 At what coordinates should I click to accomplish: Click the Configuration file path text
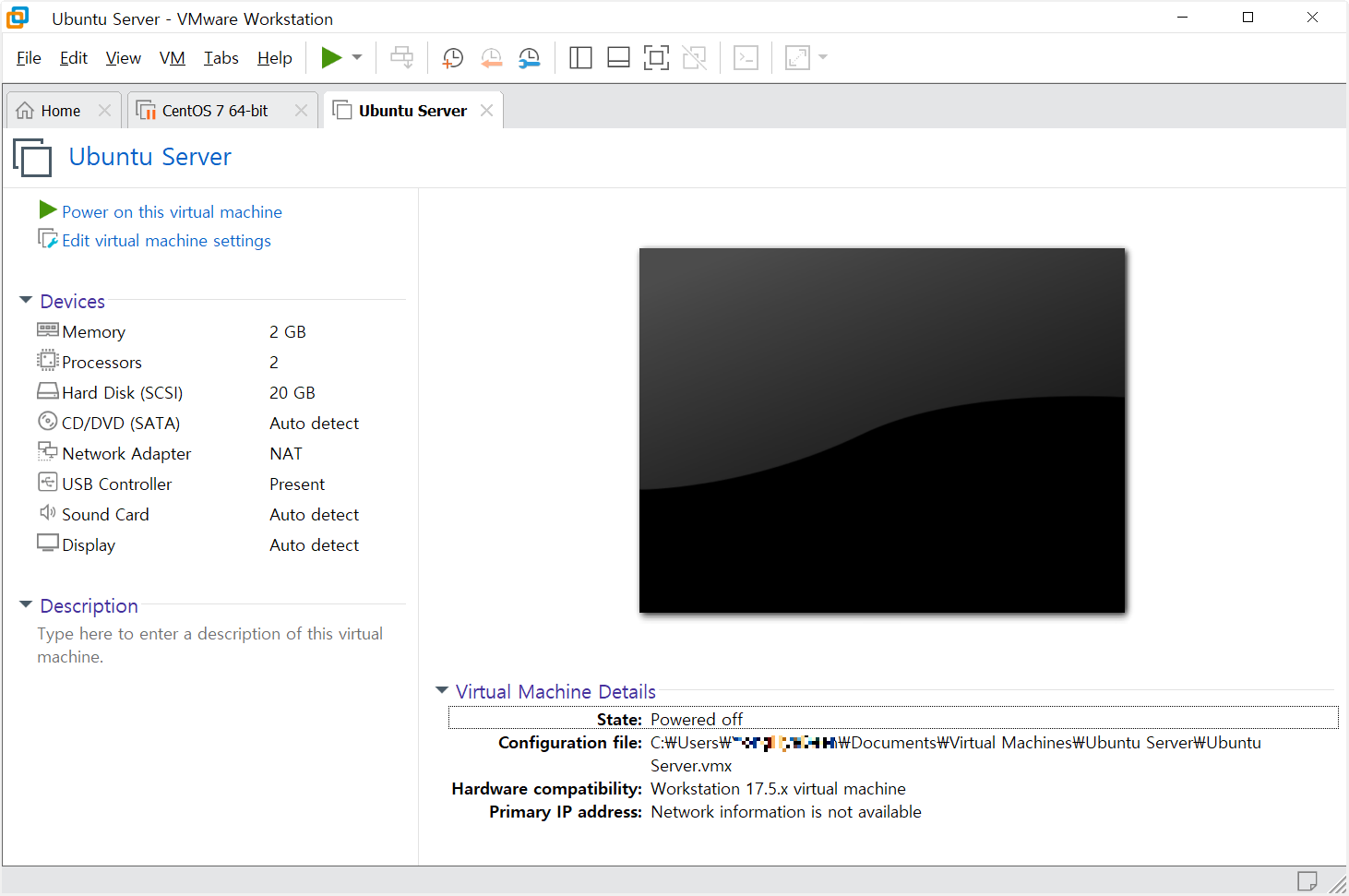coord(956,754)
